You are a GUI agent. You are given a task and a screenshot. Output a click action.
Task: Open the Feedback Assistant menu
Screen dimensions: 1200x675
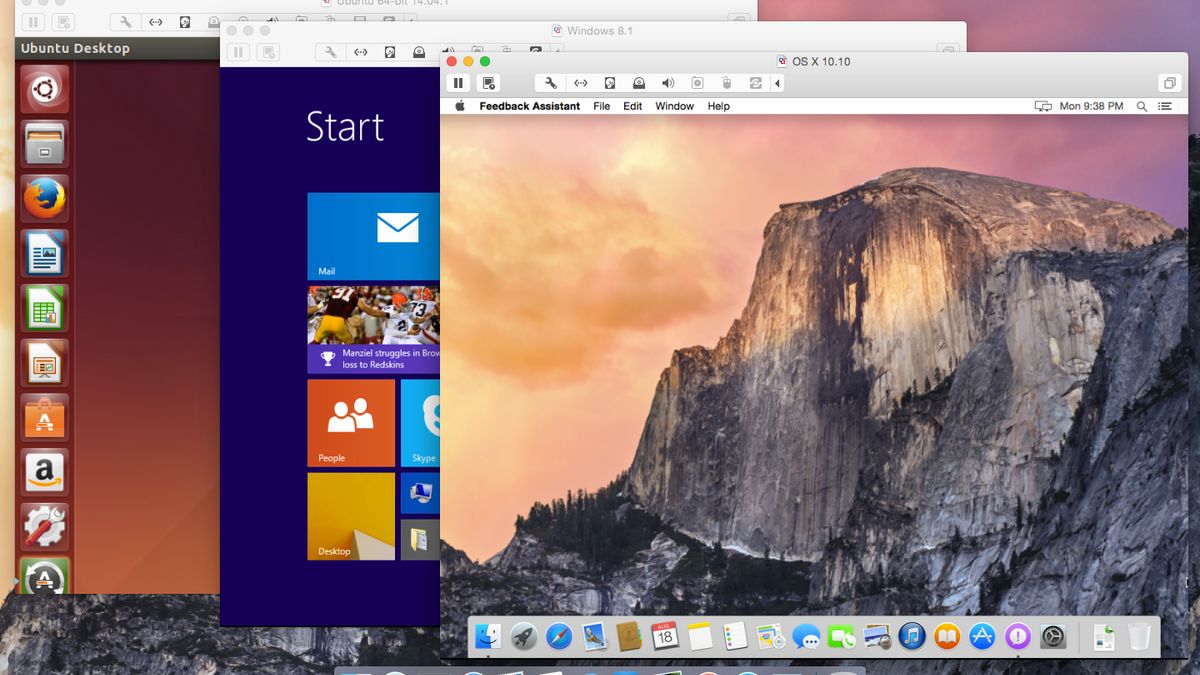point(529,106)
